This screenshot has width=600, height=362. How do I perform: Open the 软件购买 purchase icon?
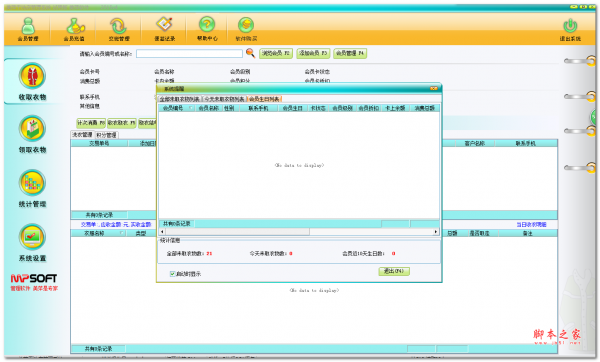tap(246, 29)
